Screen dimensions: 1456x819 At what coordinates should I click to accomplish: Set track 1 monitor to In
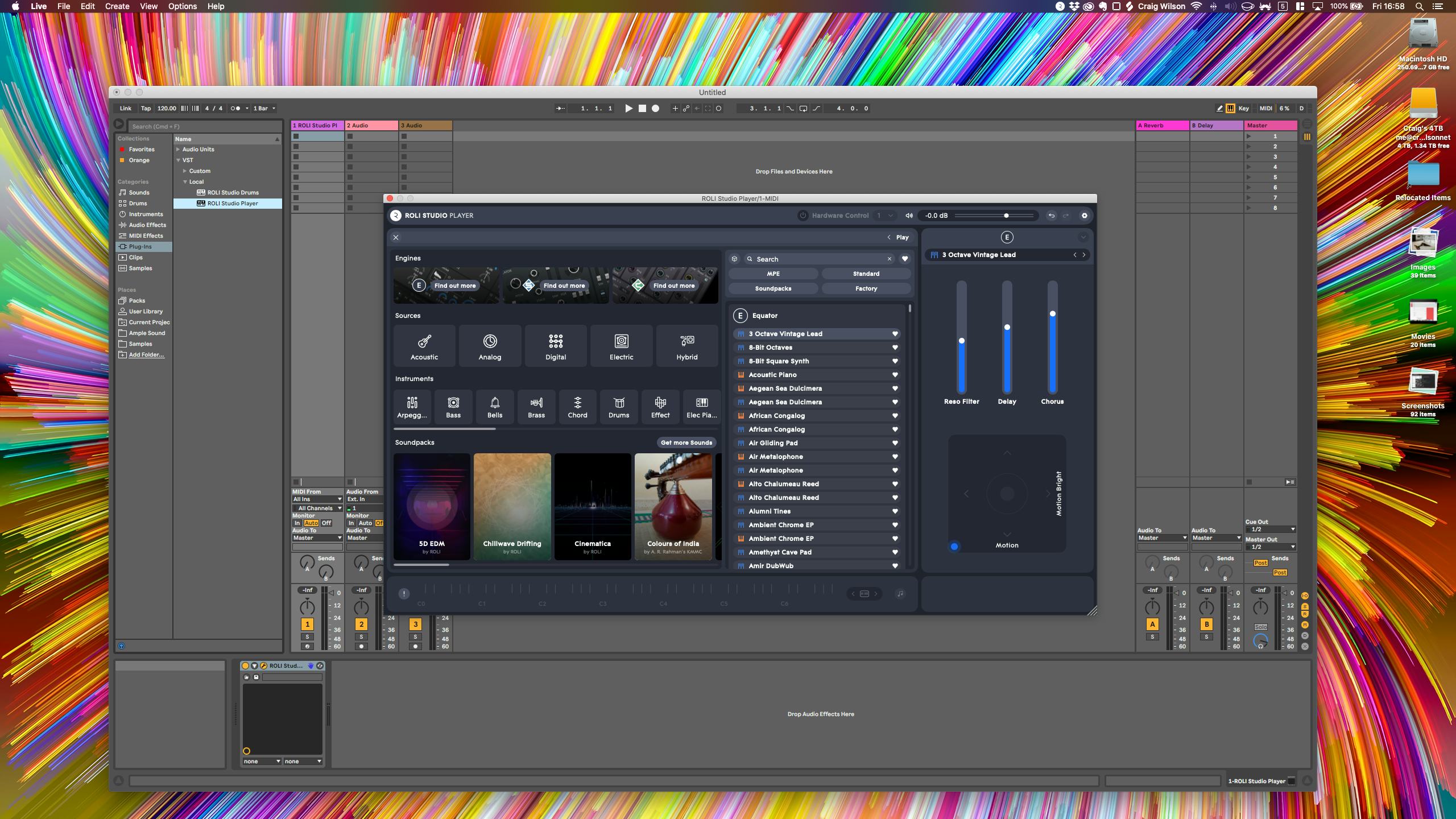pos(297,523)
